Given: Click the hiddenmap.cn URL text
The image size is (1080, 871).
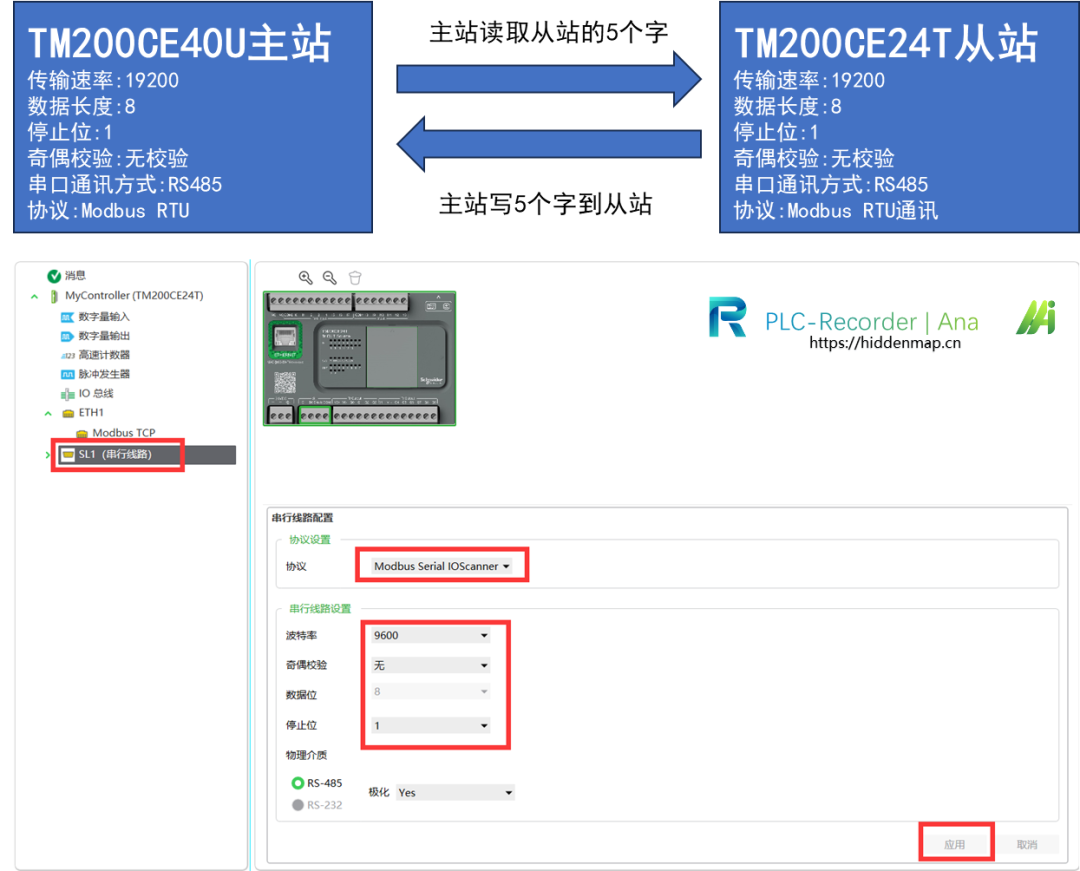Looking at the screenshot, I should (x=885, y=343).
